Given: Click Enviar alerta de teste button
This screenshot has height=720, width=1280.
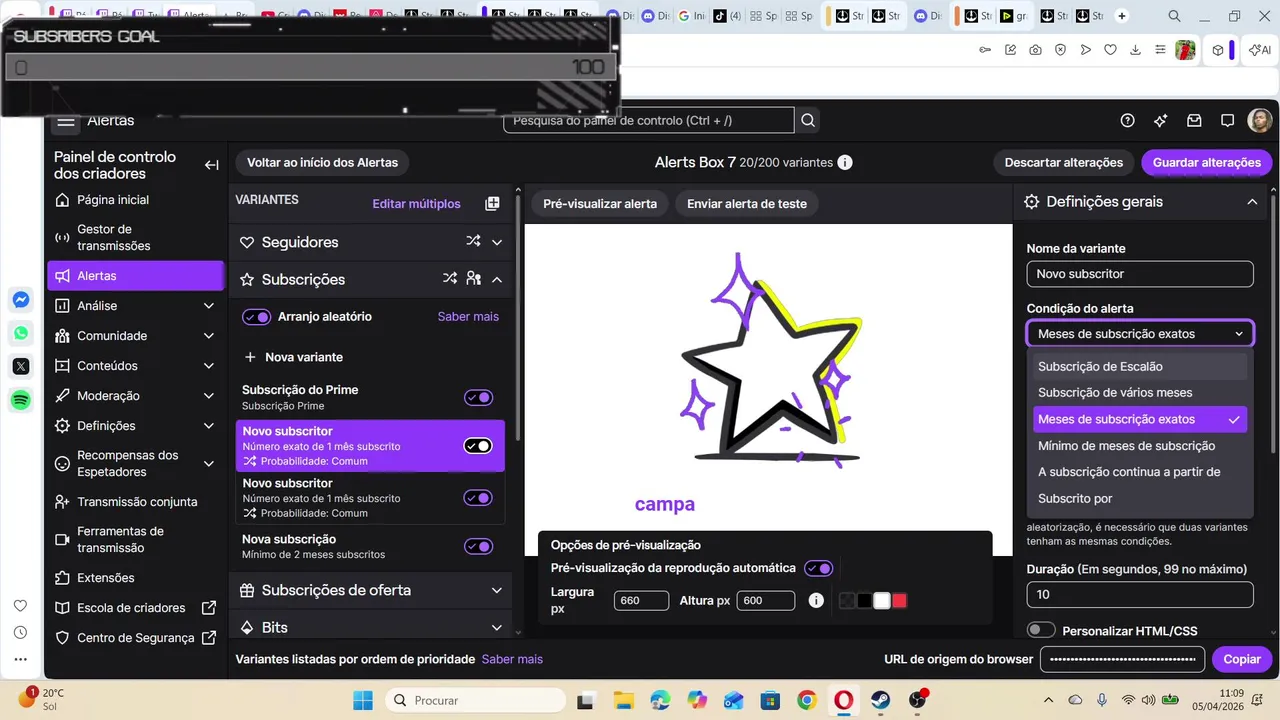Looking at the screenshot, I should pyautogui.click(x=747, y=203).
